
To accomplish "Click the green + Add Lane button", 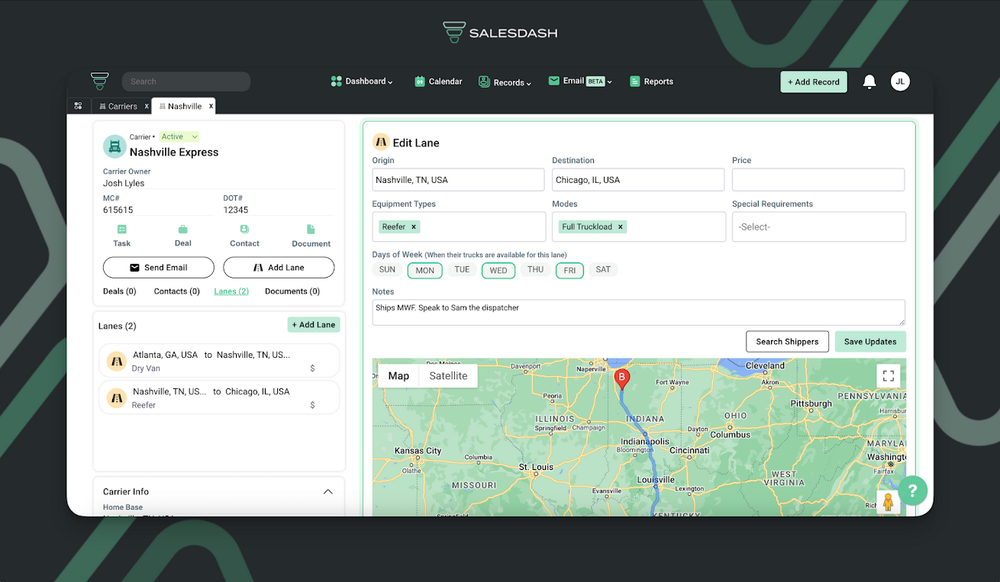I will (x=313, y=325).
